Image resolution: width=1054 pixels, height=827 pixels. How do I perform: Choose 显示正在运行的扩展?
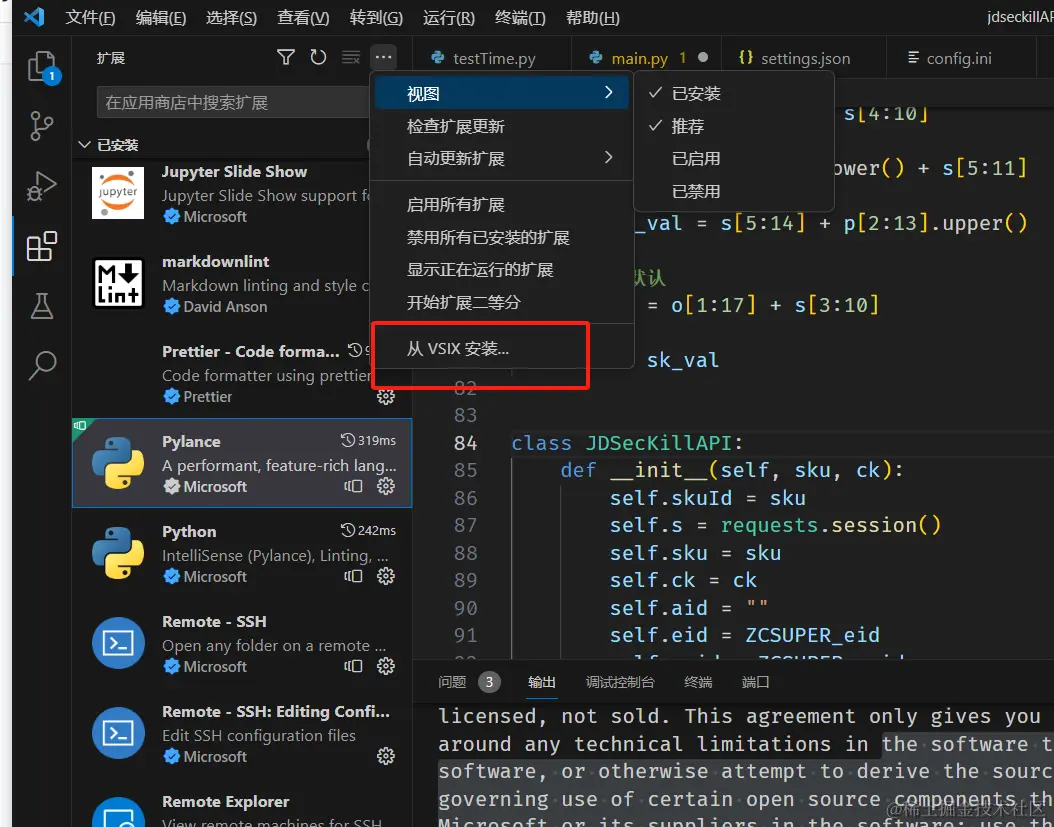point(501,270)
